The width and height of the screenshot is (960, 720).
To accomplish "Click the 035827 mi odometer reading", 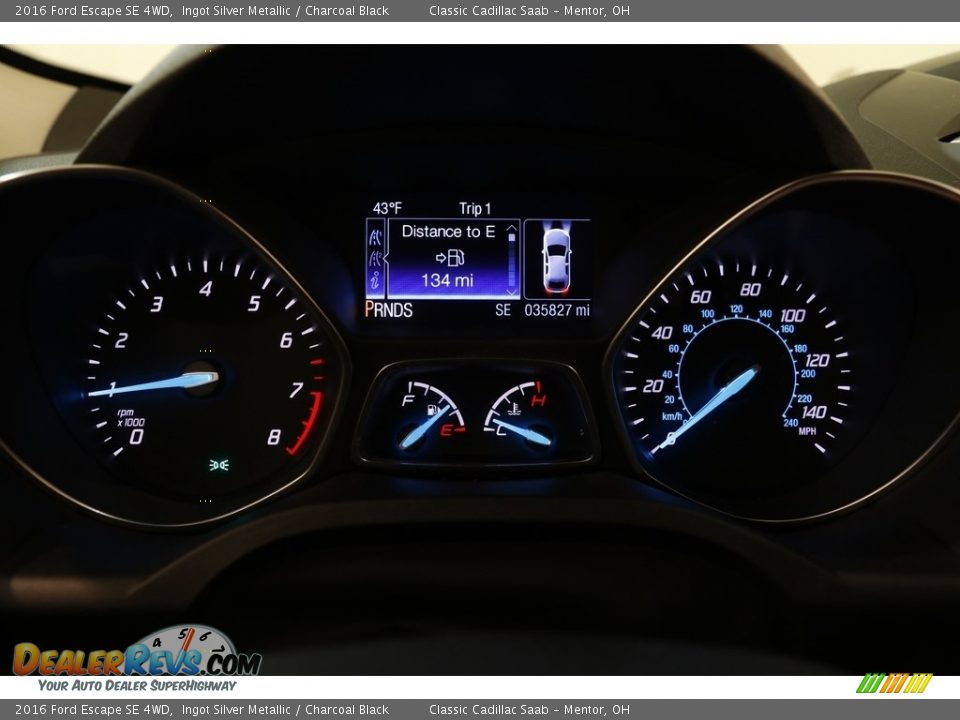I will tap(557, 310).
